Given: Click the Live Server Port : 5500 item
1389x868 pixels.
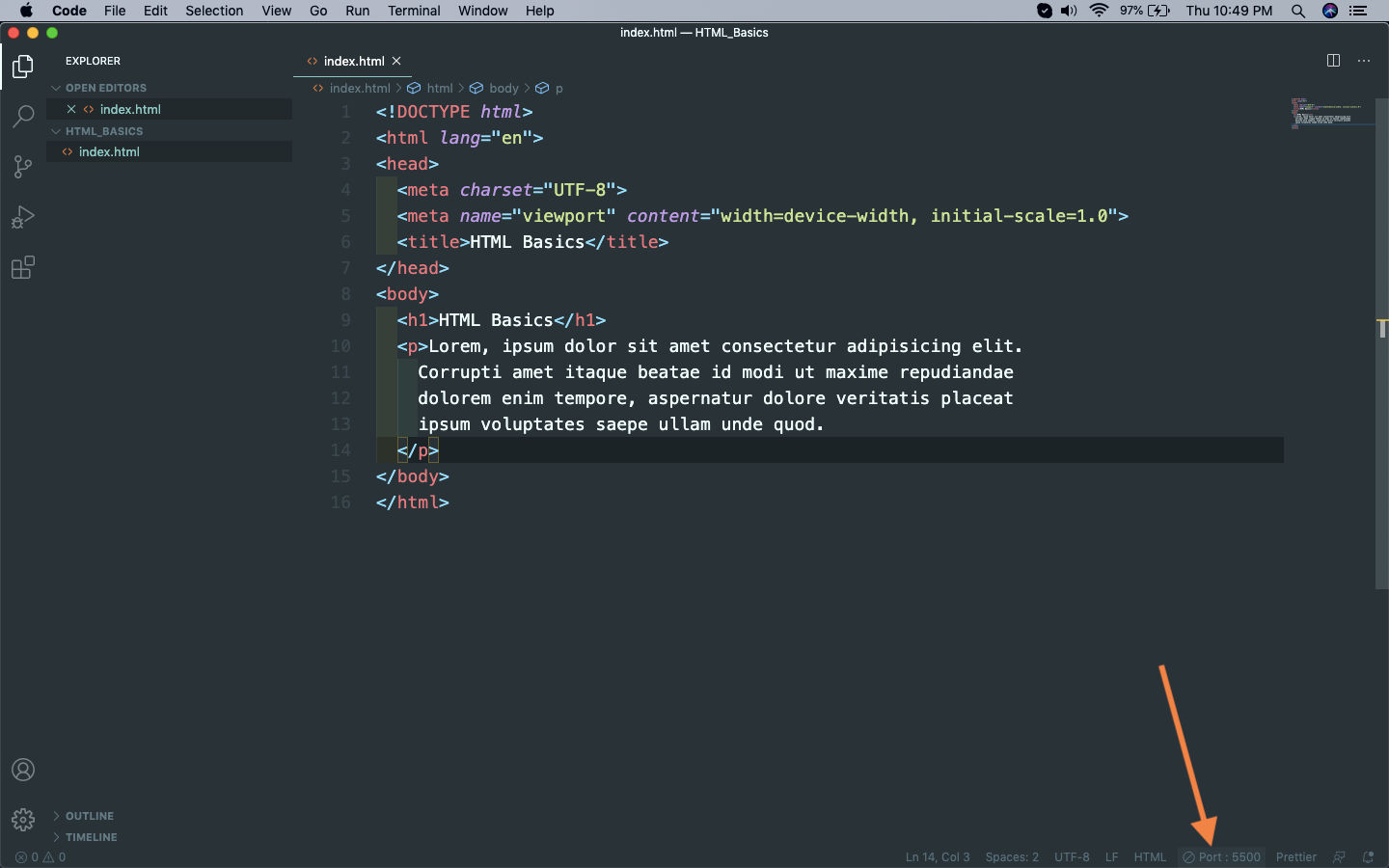Looking at the screenshot, I should tap(1222, 856).
